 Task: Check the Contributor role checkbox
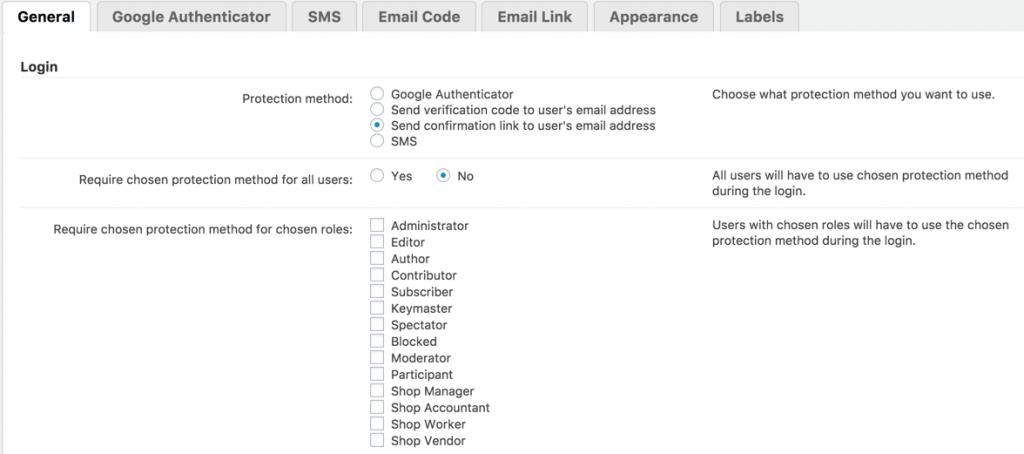(x=377, y=275)
